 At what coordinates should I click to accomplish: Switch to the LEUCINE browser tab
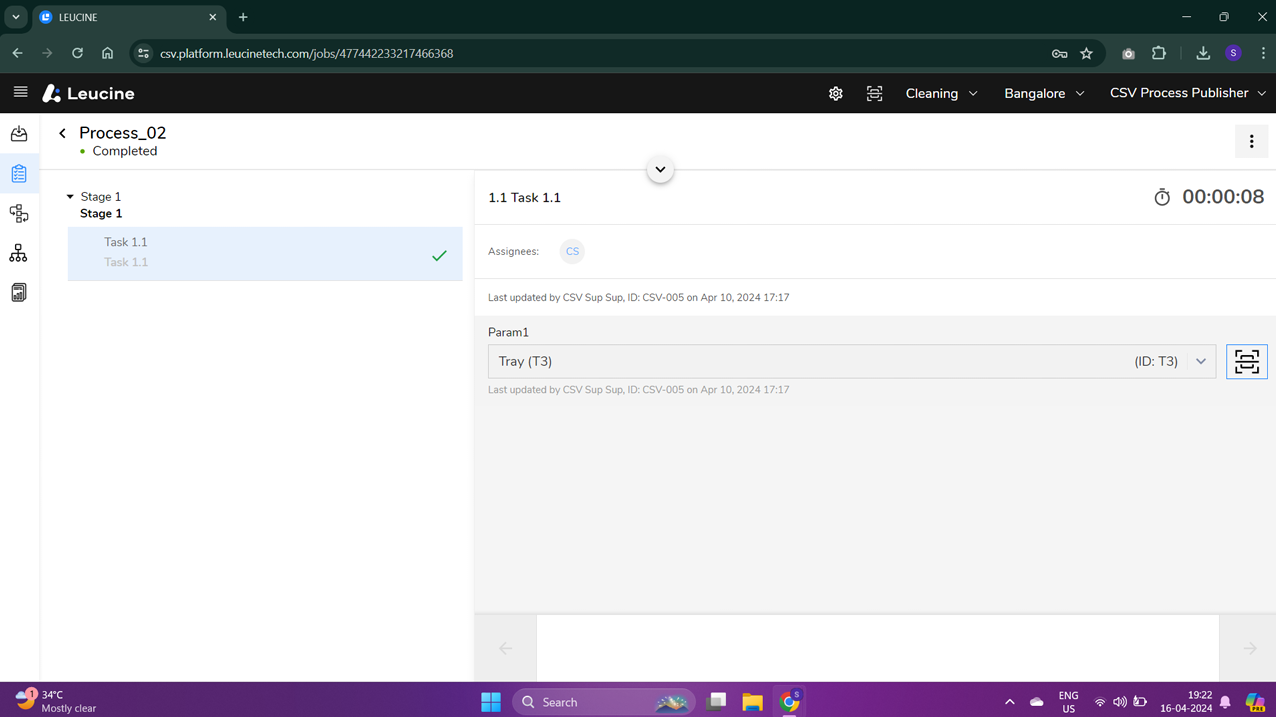[x=120, y=17]
